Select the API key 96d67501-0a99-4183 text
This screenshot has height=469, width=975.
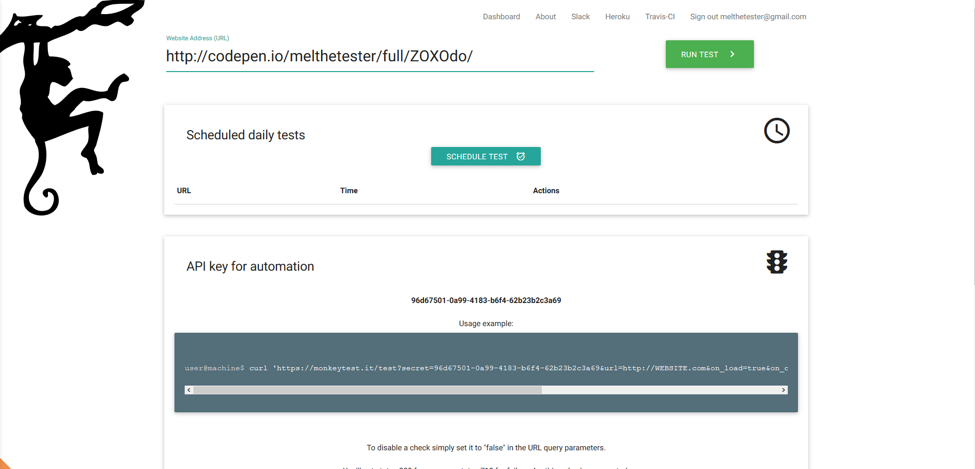tap(486, 300)
